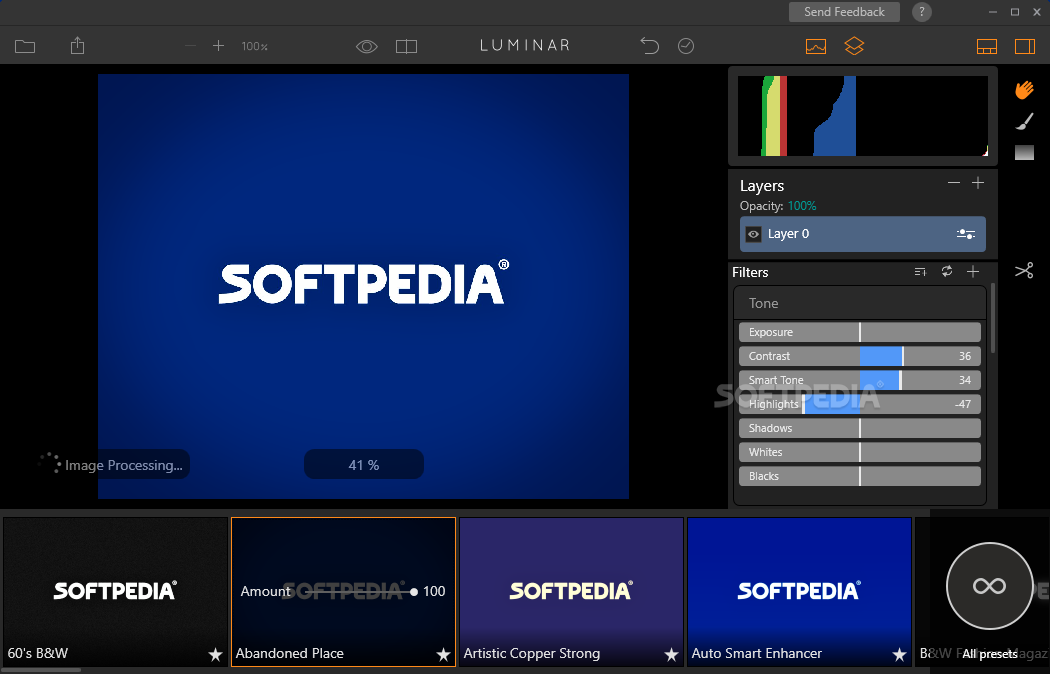This screenshot has width=1050, height=674.
Task: Adjust the Shadows slider
Action: 860,428
